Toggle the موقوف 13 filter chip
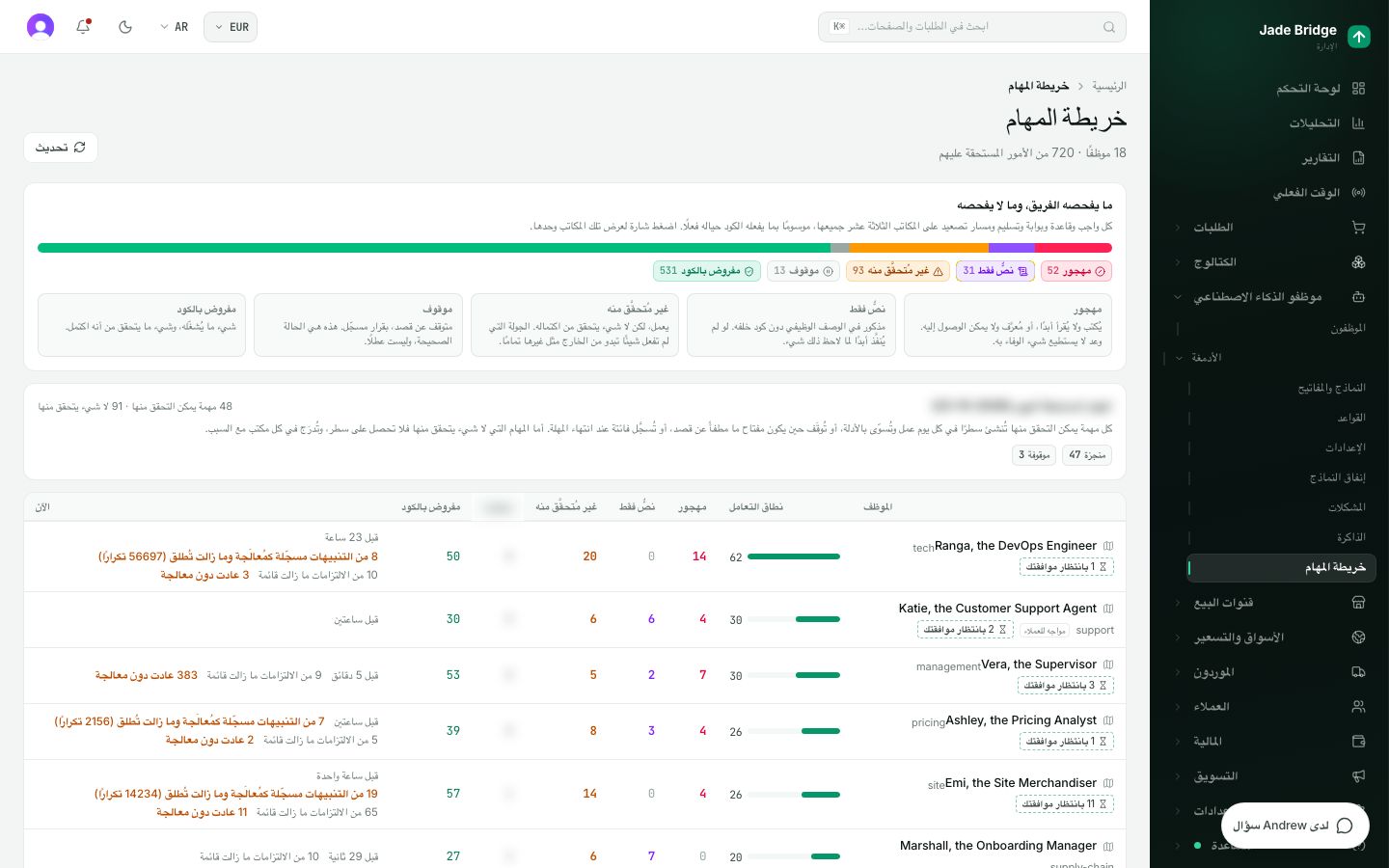The width and height of the screenshot is (1389, 868). 803,271
